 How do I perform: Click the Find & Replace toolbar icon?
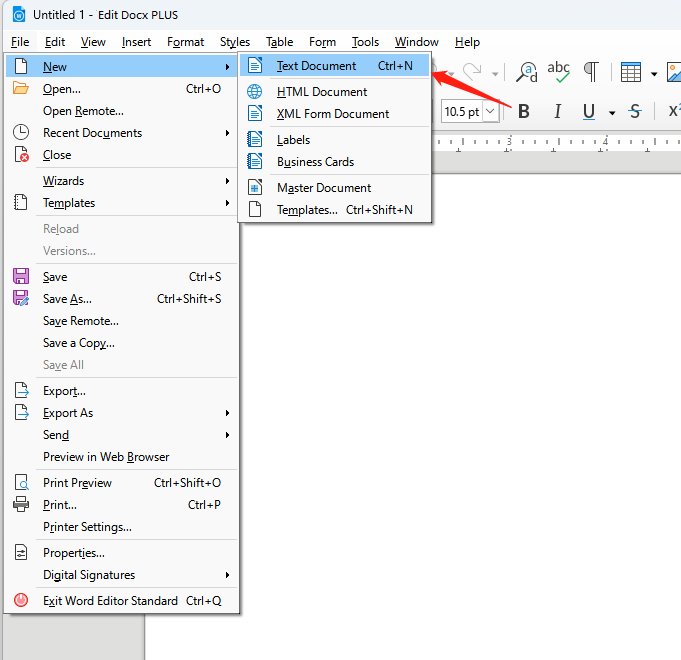tap(526, 72)
